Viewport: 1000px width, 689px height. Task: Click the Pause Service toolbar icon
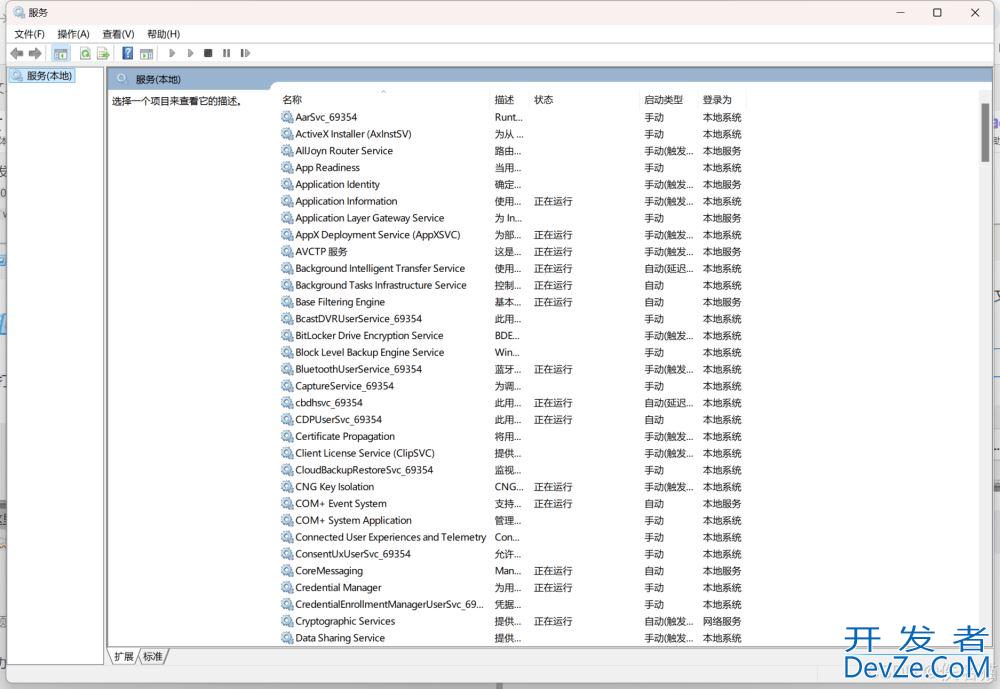coord(226,53)
